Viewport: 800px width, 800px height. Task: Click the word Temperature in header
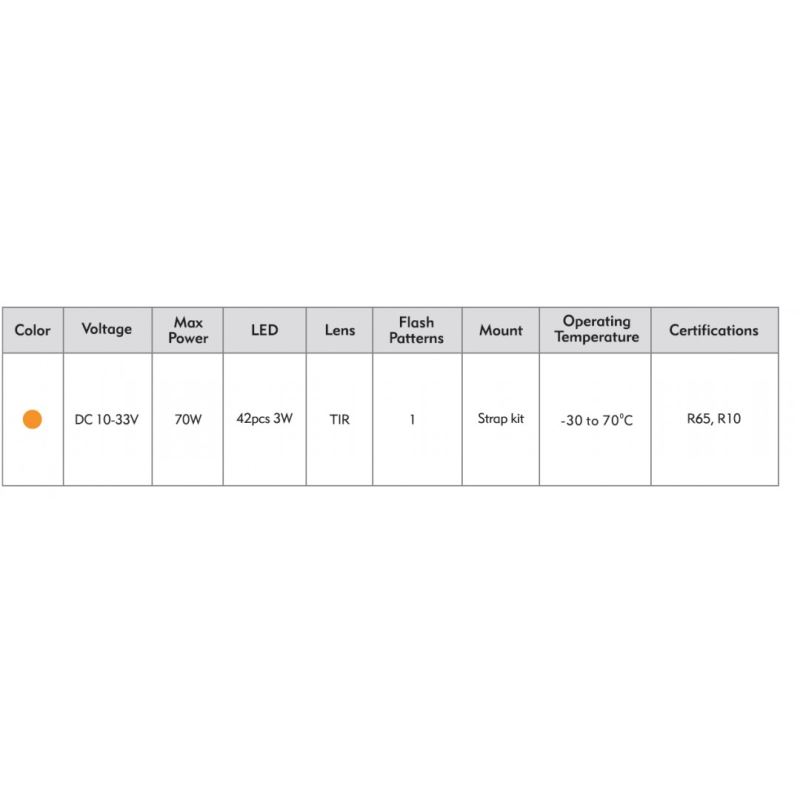coord(597,337)
